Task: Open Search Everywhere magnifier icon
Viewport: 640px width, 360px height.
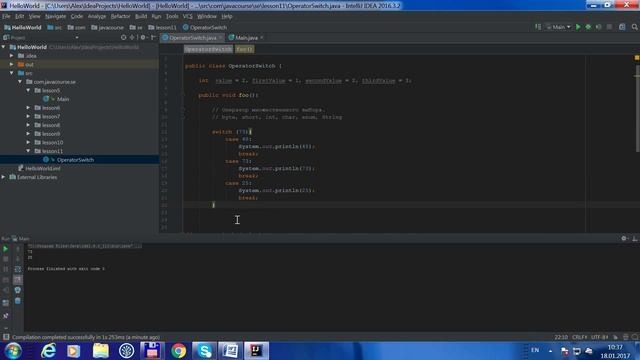Action: coord(635,27)
